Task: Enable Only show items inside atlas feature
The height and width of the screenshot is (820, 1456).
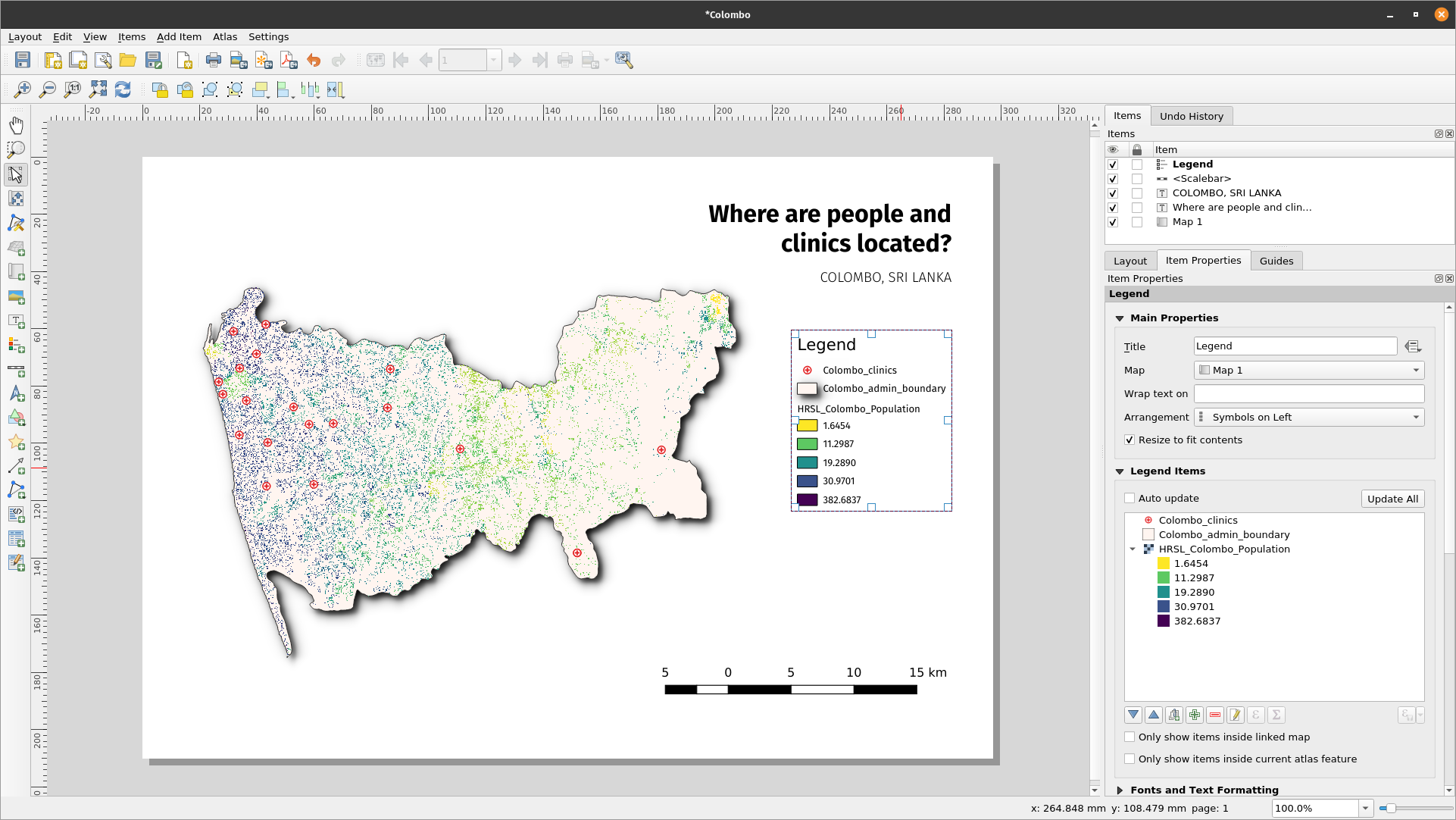Action: (x=1129, y=759)
